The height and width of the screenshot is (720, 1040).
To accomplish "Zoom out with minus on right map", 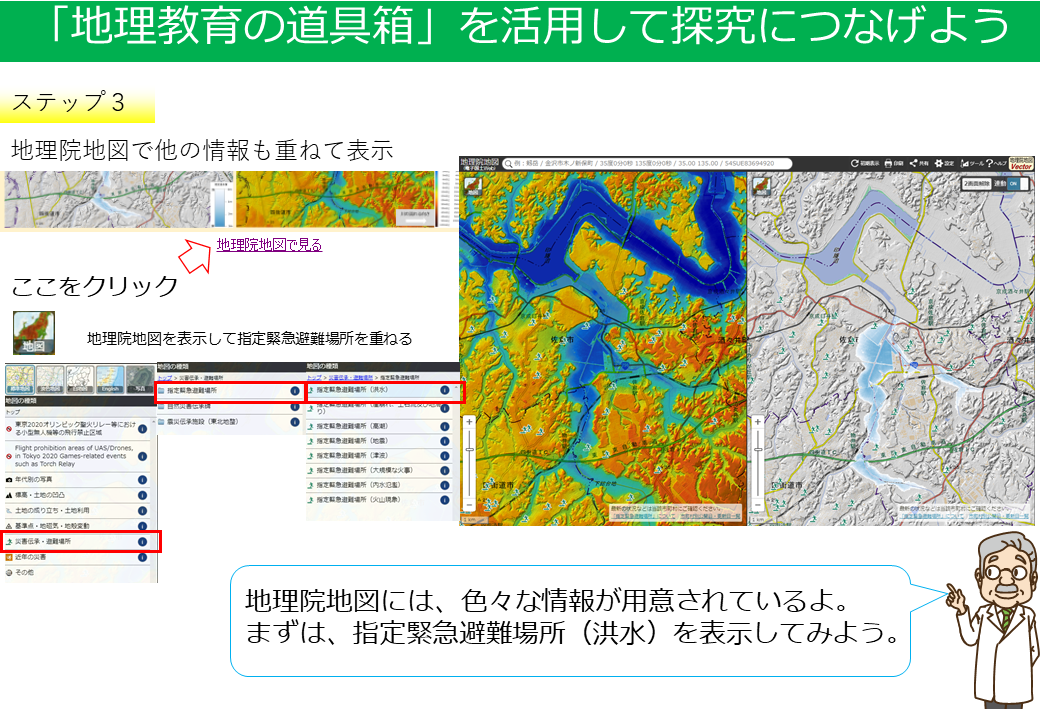I will (757, 505).
